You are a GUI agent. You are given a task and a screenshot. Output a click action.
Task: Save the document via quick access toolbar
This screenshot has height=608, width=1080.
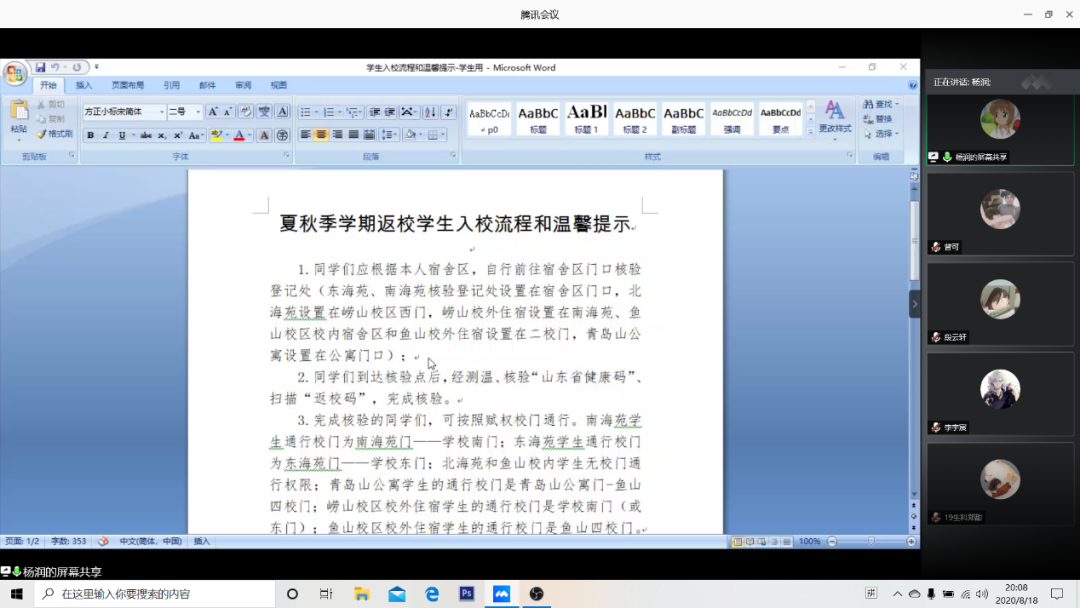coord(41,67)
